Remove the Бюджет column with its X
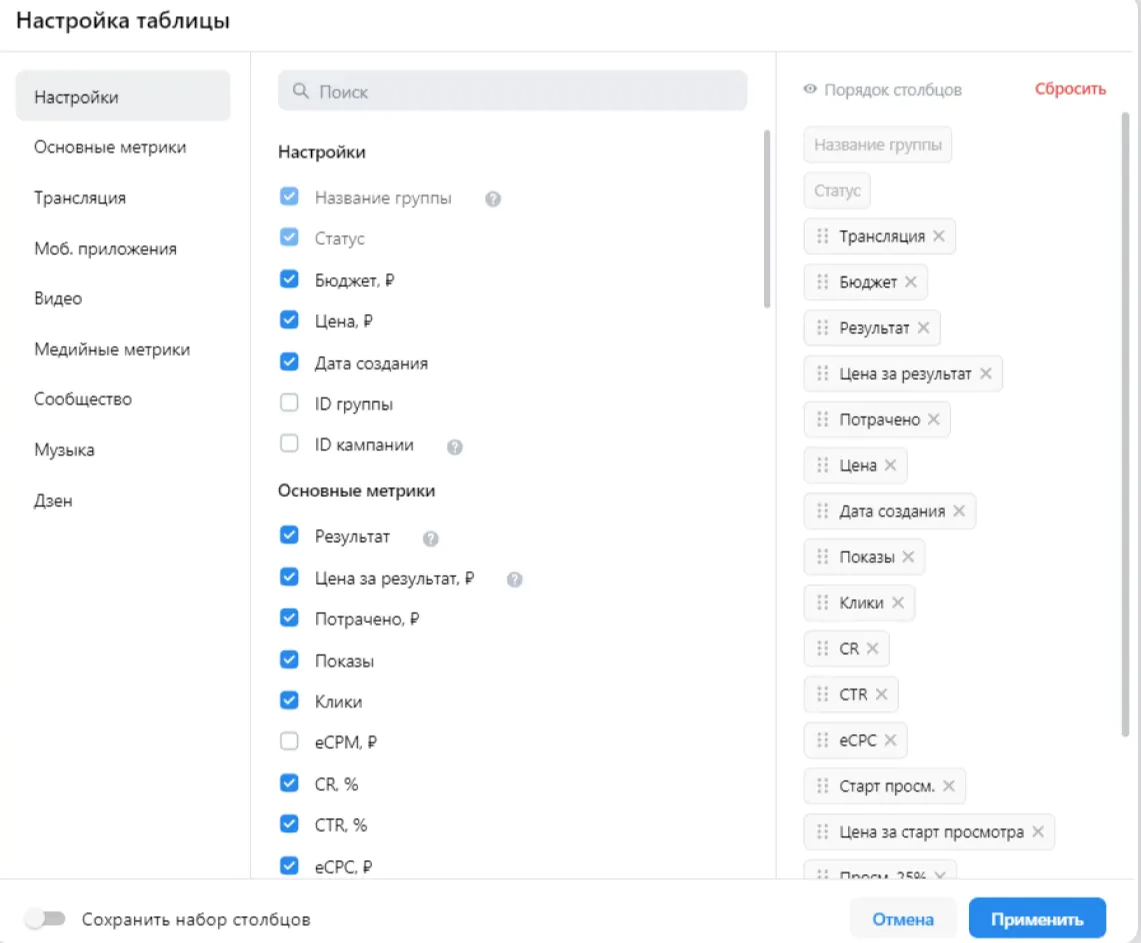Screen dimensions: 1141x943 pyautogui.click(x=910, y=283)
